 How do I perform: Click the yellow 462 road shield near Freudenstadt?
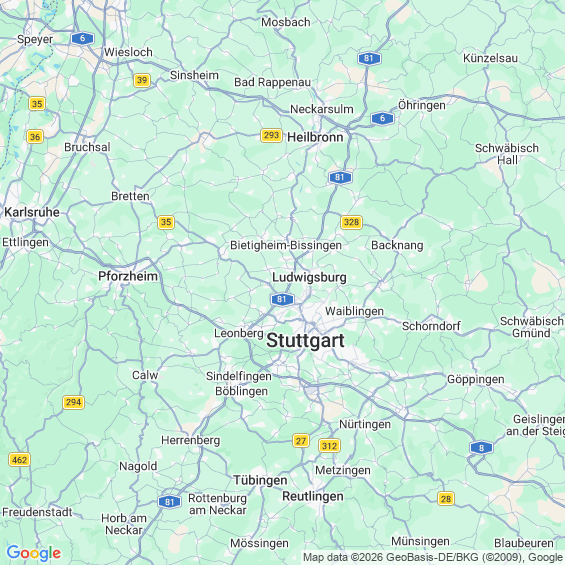[19, 460]
